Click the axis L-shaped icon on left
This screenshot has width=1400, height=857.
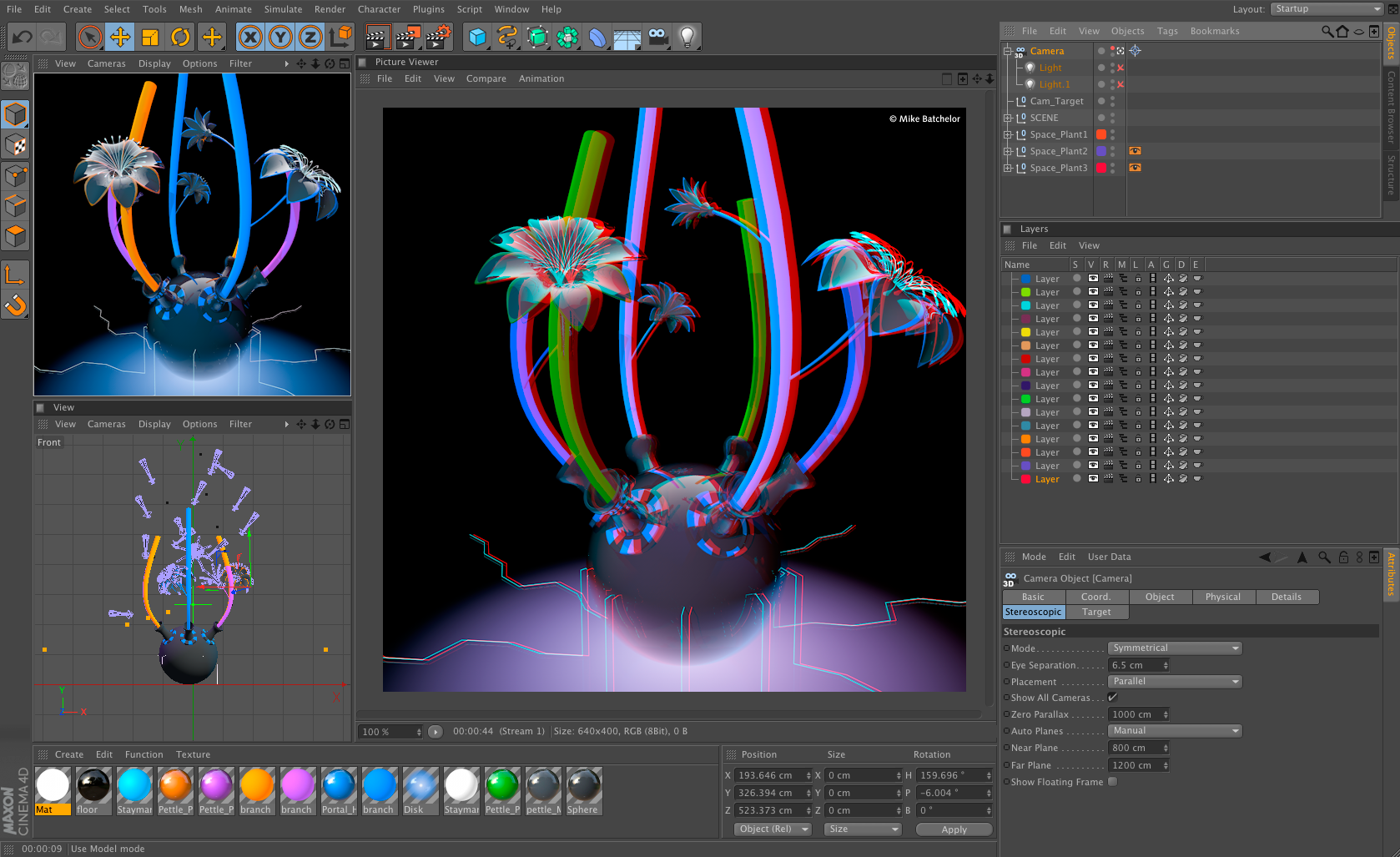(x=15, y=275)
